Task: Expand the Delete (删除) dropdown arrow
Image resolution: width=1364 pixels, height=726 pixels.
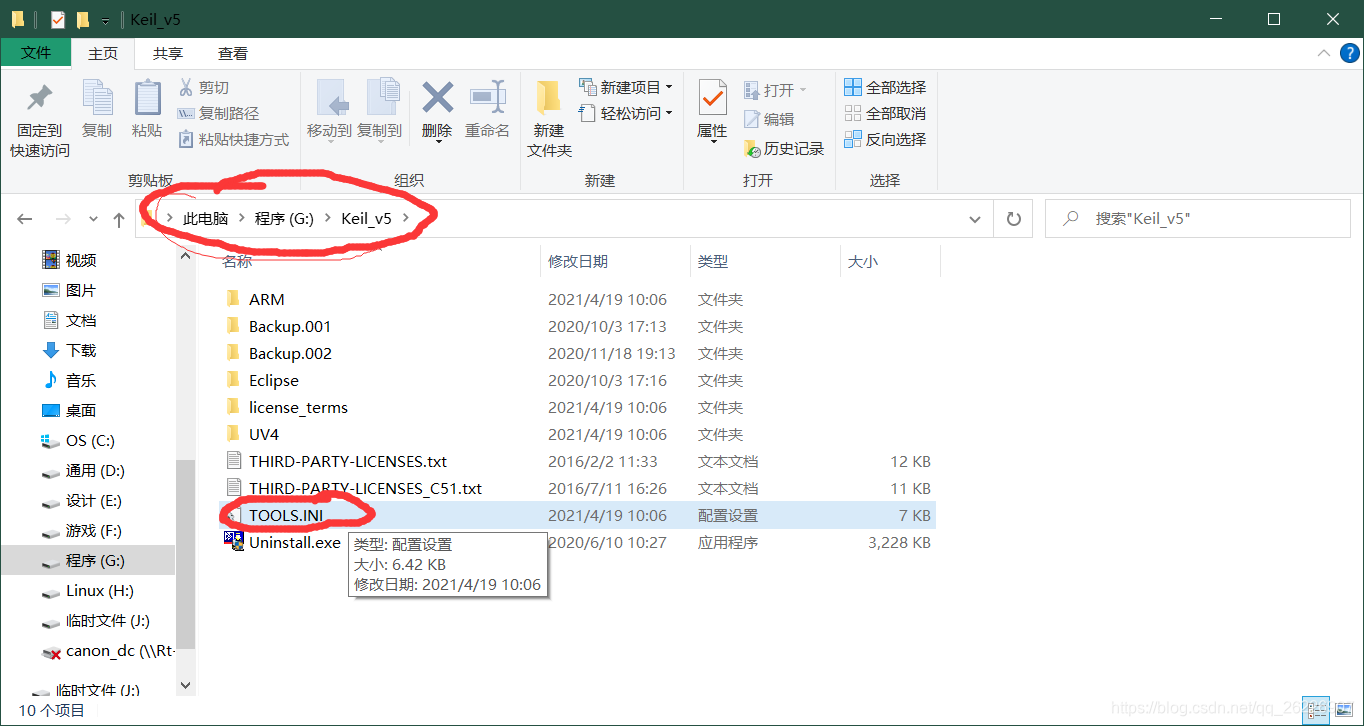Action: 438,141
